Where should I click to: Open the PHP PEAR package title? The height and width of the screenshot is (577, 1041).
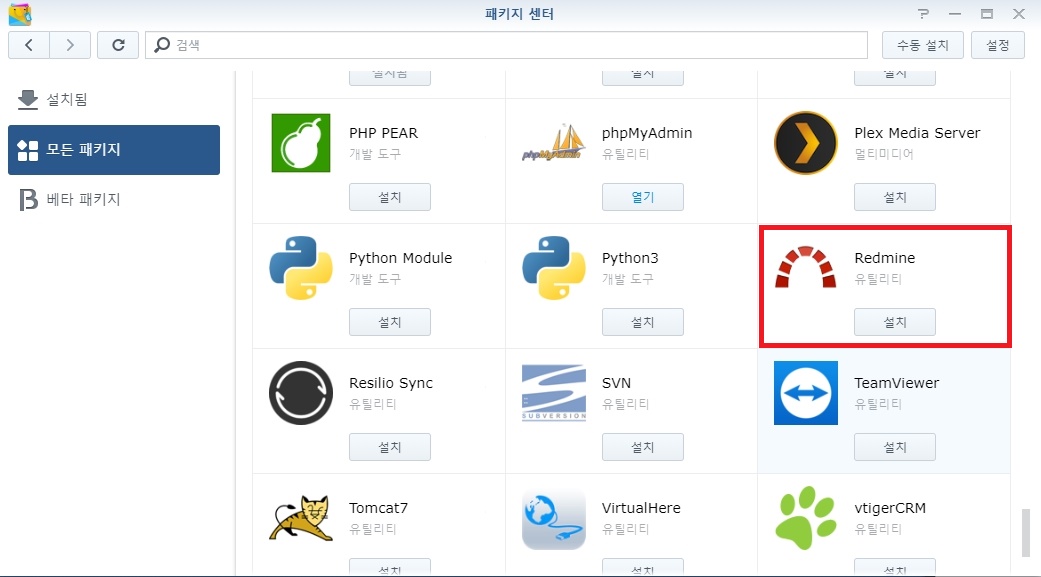[x=384, y=133]
